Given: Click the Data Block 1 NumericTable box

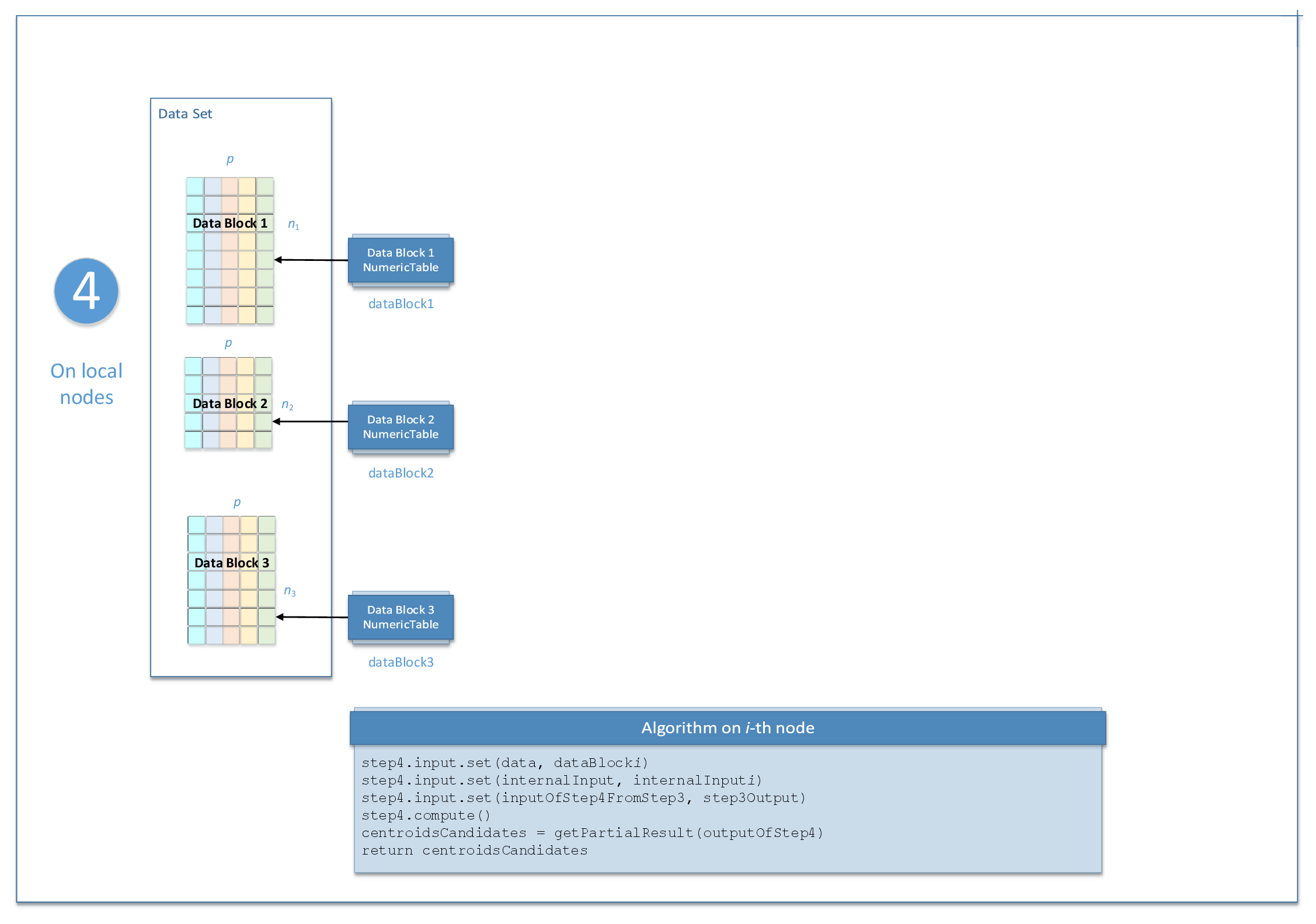Looking at the screenshot, I should pos(401,260).
